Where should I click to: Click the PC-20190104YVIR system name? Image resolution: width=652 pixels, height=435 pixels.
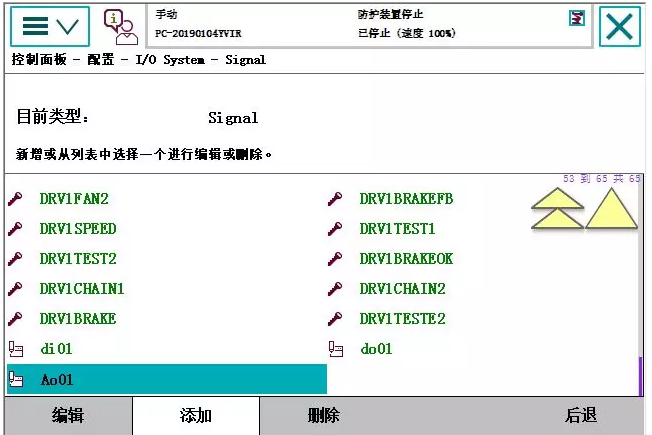pyautogui.click(x=198, y=34)
